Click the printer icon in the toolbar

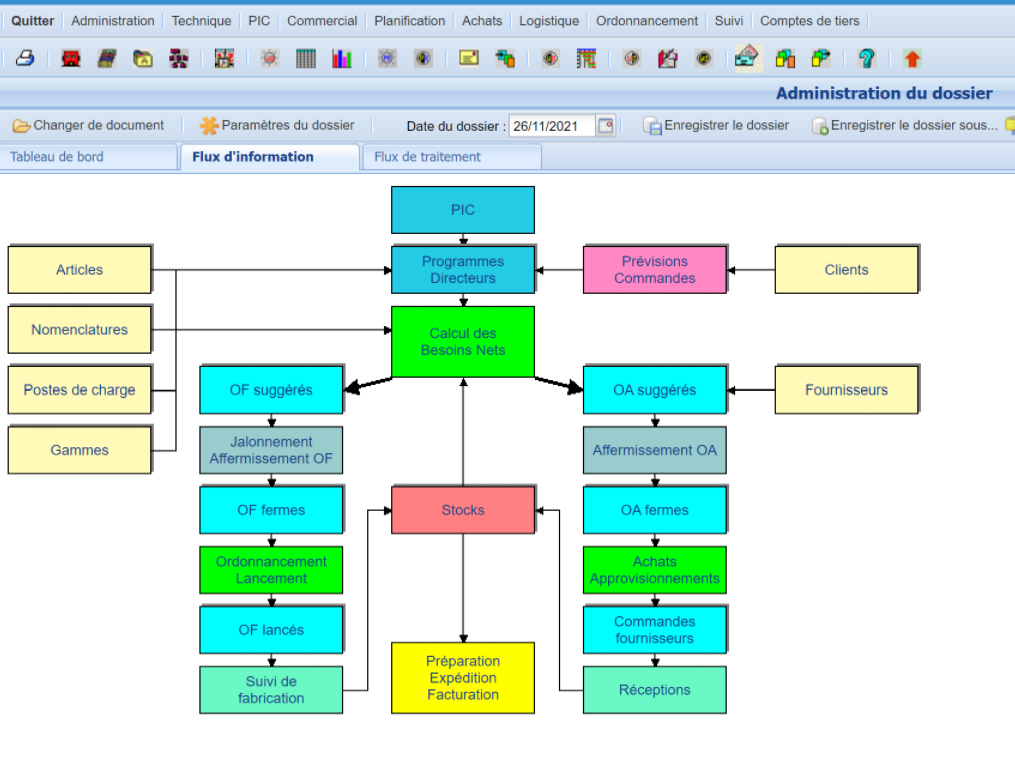pos(25,59)
